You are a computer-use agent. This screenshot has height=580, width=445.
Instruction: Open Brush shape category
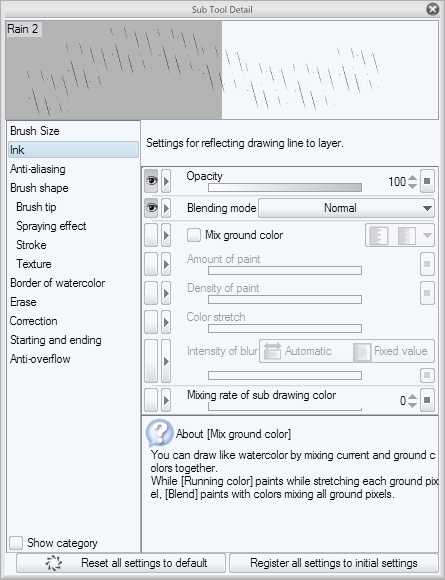(73, 188)
